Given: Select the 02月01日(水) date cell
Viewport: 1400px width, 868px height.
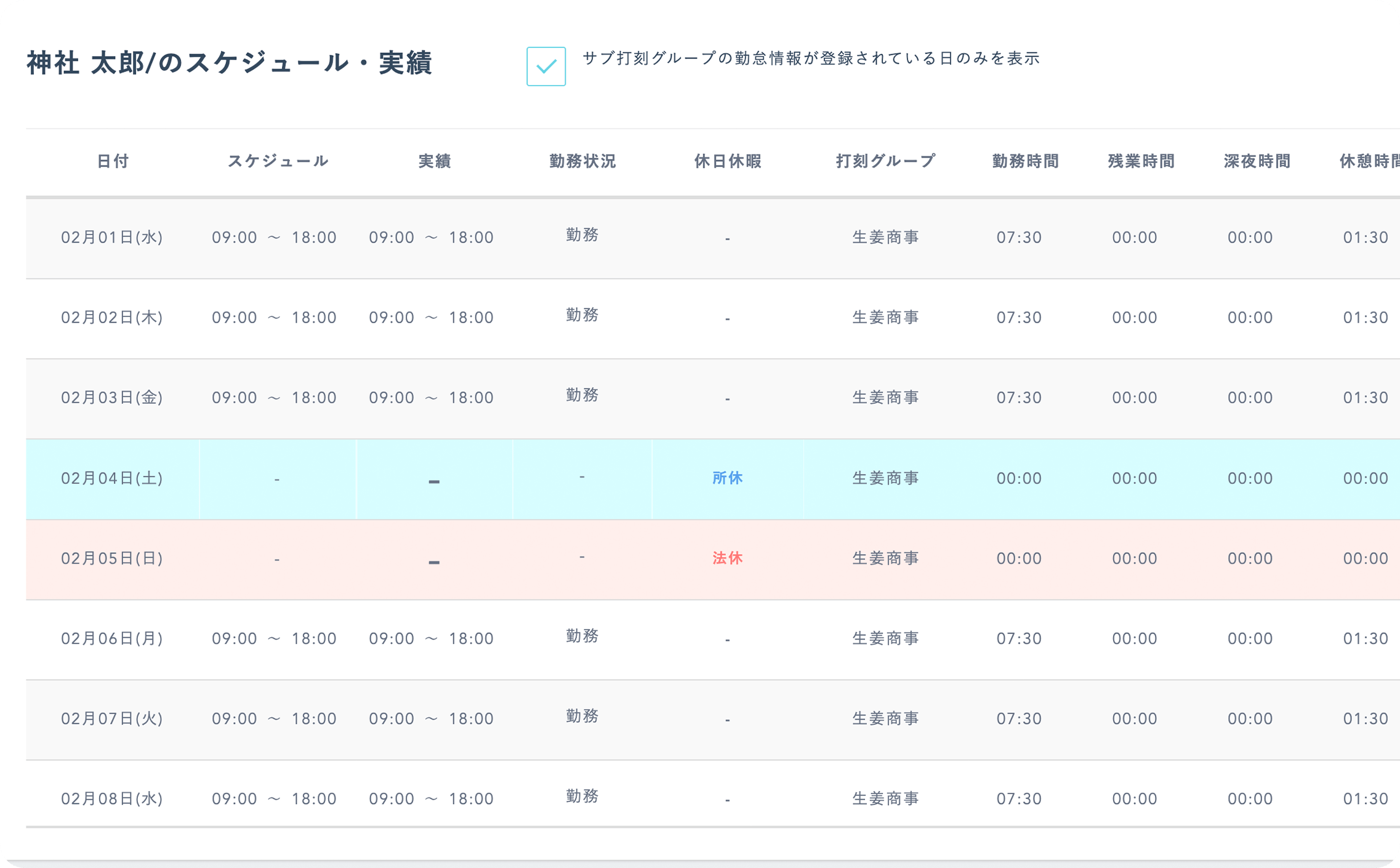Looking at the screenshot, I should click(x=111, y=238).
